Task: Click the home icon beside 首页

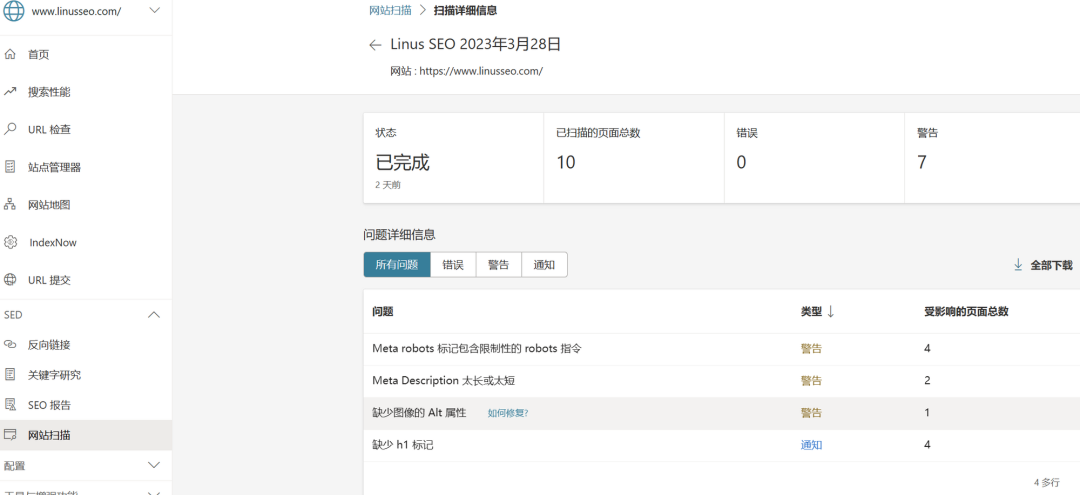Action: coord(10,54)
